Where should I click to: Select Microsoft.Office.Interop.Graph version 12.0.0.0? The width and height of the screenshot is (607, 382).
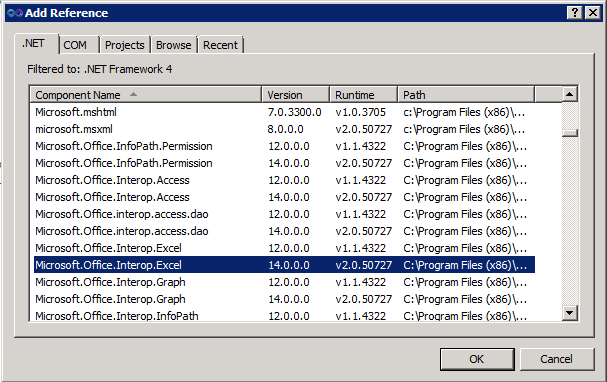point(284,282)
